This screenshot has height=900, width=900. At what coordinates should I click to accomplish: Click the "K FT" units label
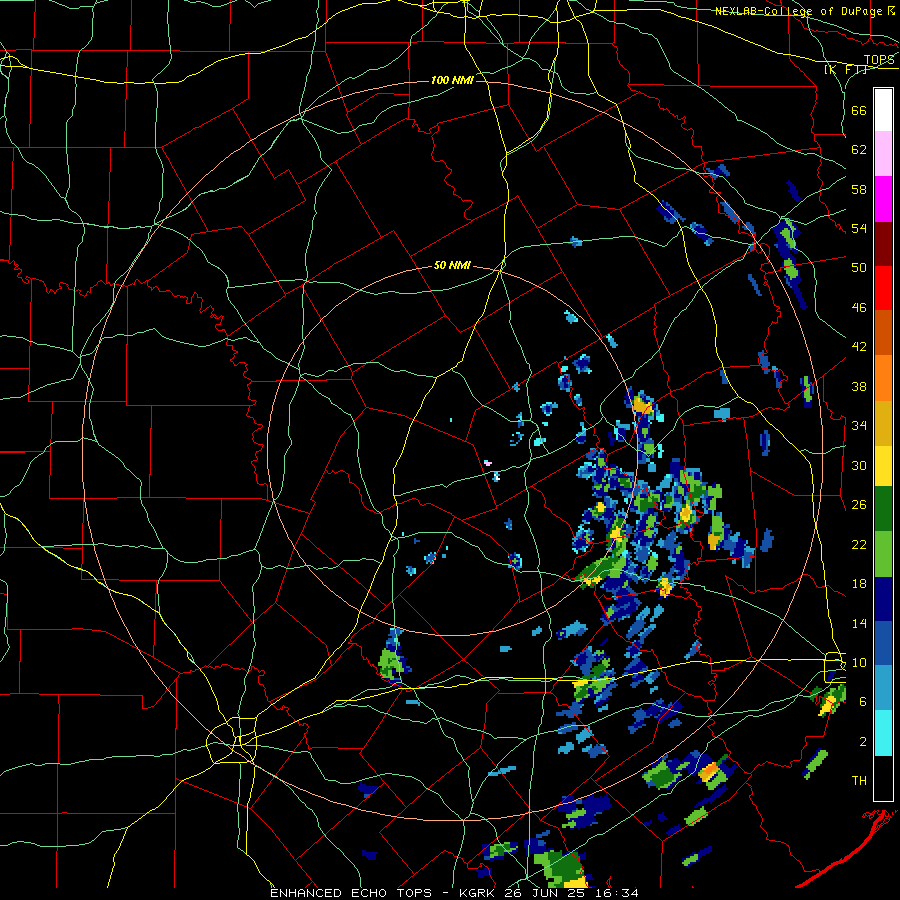click(846, 69)
